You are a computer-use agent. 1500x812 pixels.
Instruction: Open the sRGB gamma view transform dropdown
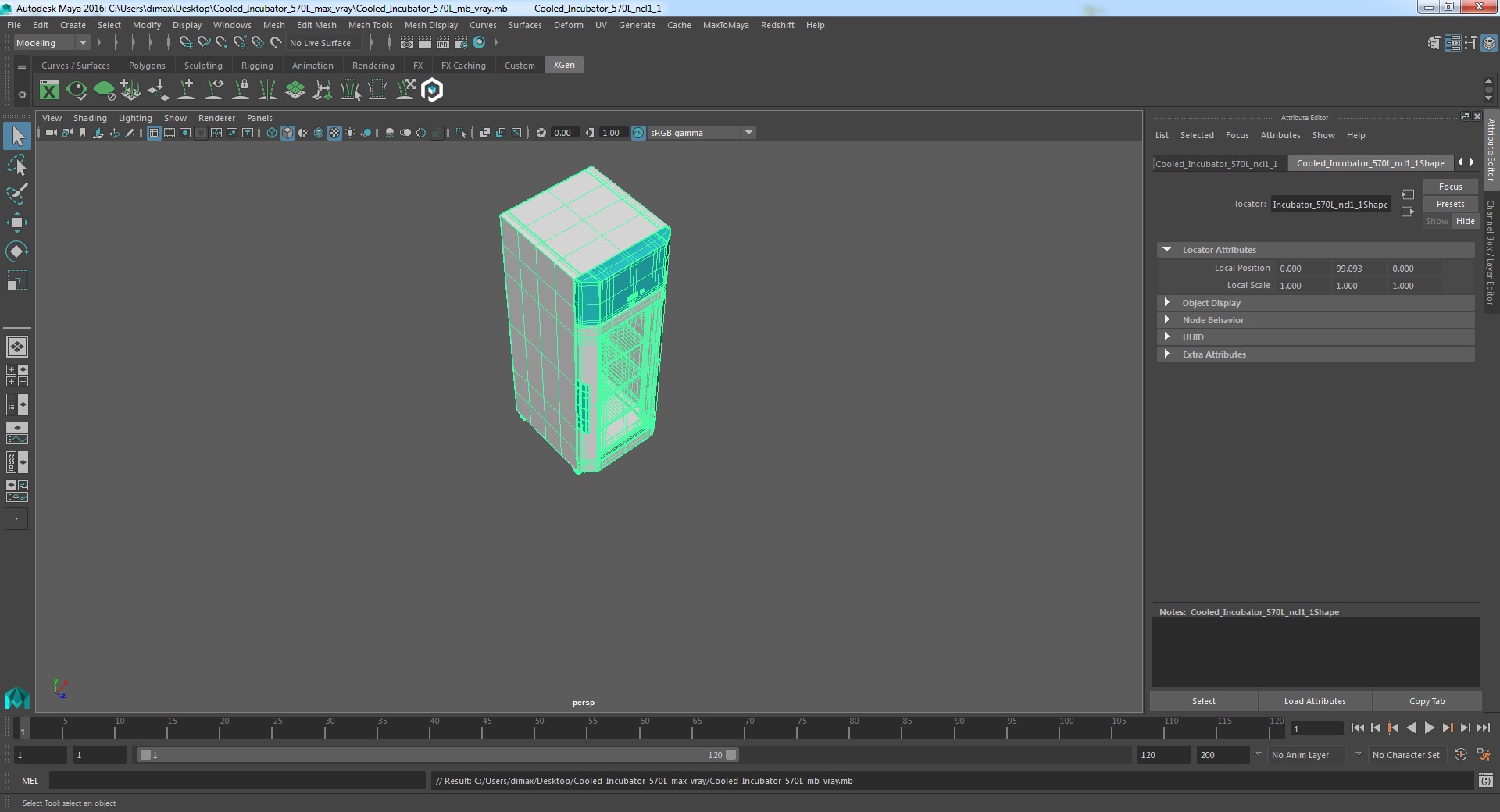[701, 133]
